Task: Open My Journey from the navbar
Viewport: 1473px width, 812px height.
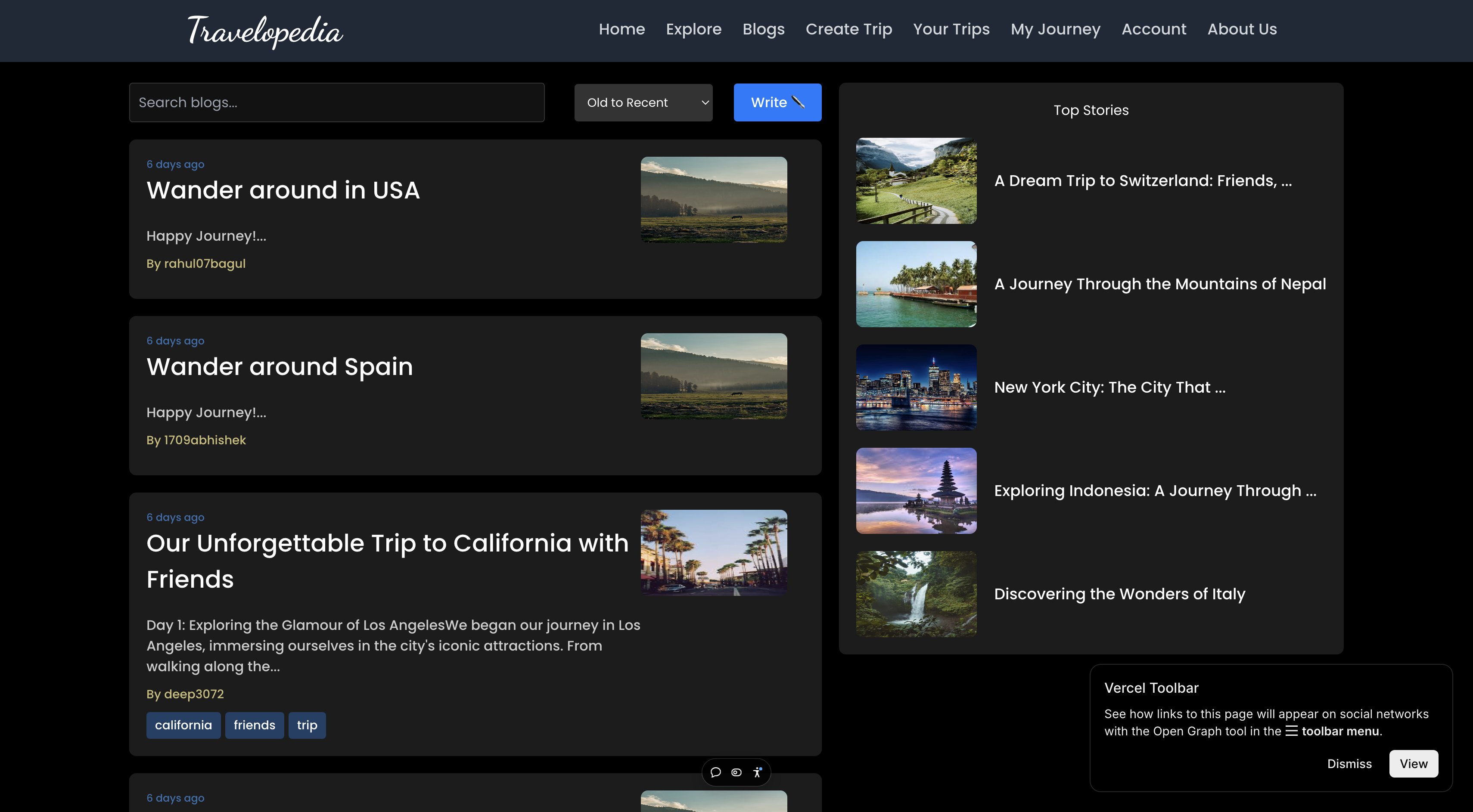Action: click(x=1055, y=29)
